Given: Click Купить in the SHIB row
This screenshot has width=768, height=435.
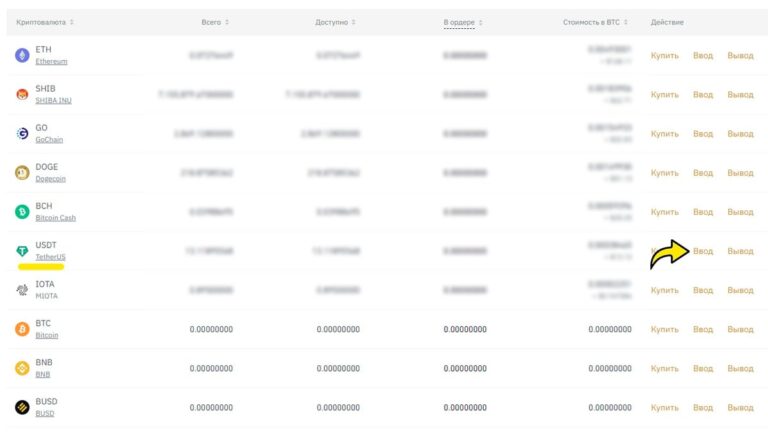Looking at the screenshot, I should 665,95.
